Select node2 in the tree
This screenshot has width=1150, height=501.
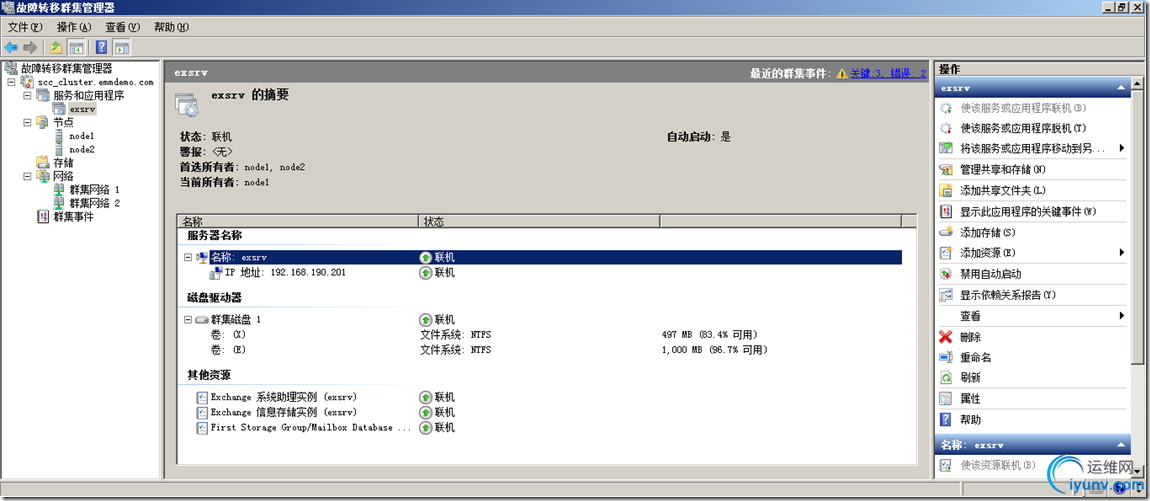coord(81,150)
